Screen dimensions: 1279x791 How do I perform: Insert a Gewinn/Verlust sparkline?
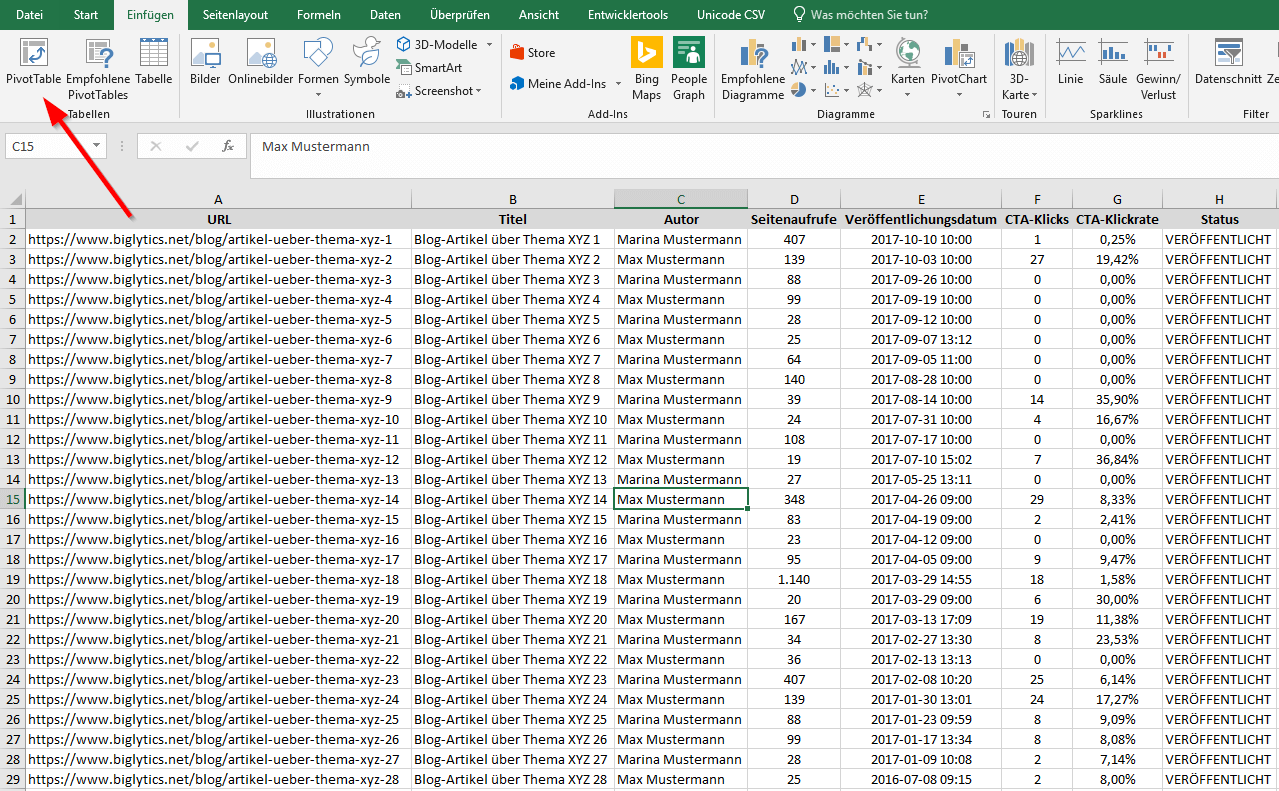1159,69
